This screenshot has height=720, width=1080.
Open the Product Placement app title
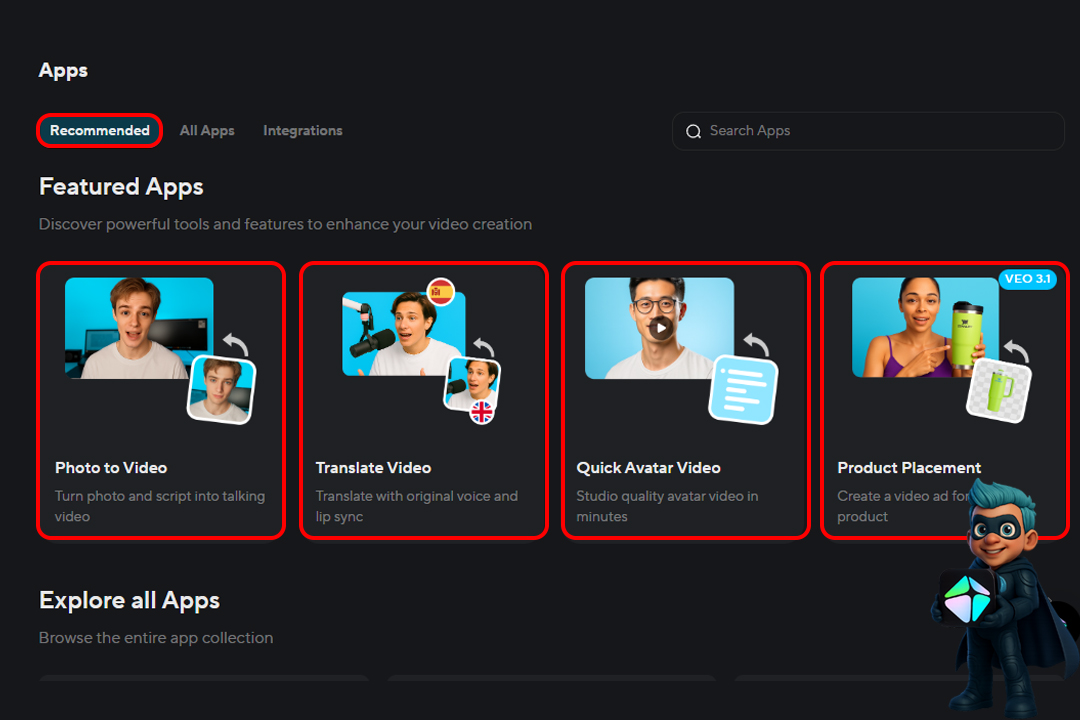909,468
